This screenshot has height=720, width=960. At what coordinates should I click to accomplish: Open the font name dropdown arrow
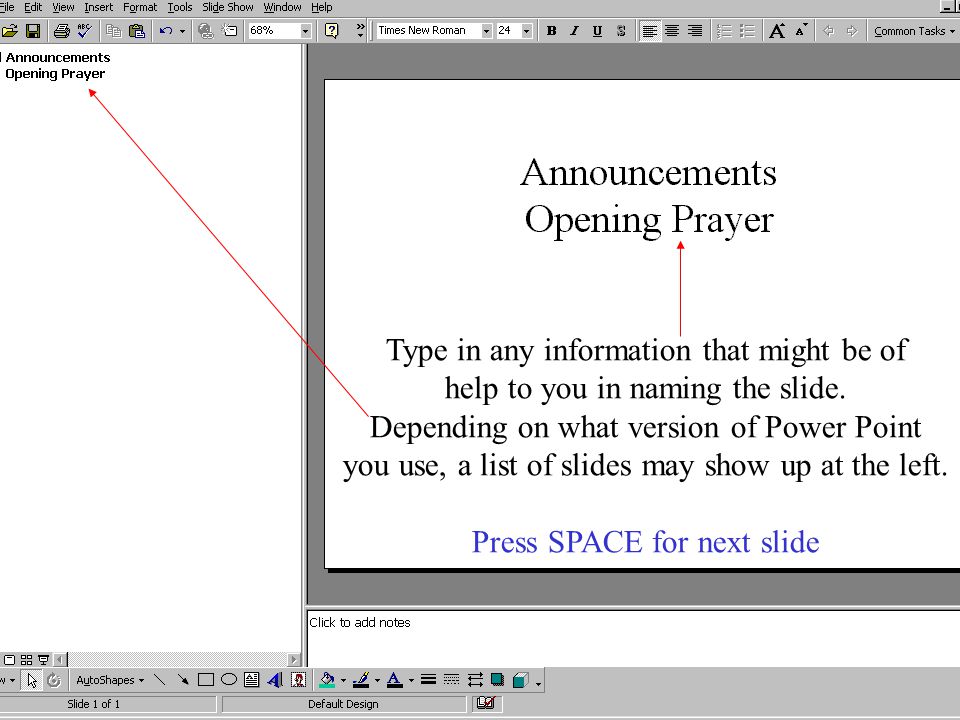pos(486,31)
